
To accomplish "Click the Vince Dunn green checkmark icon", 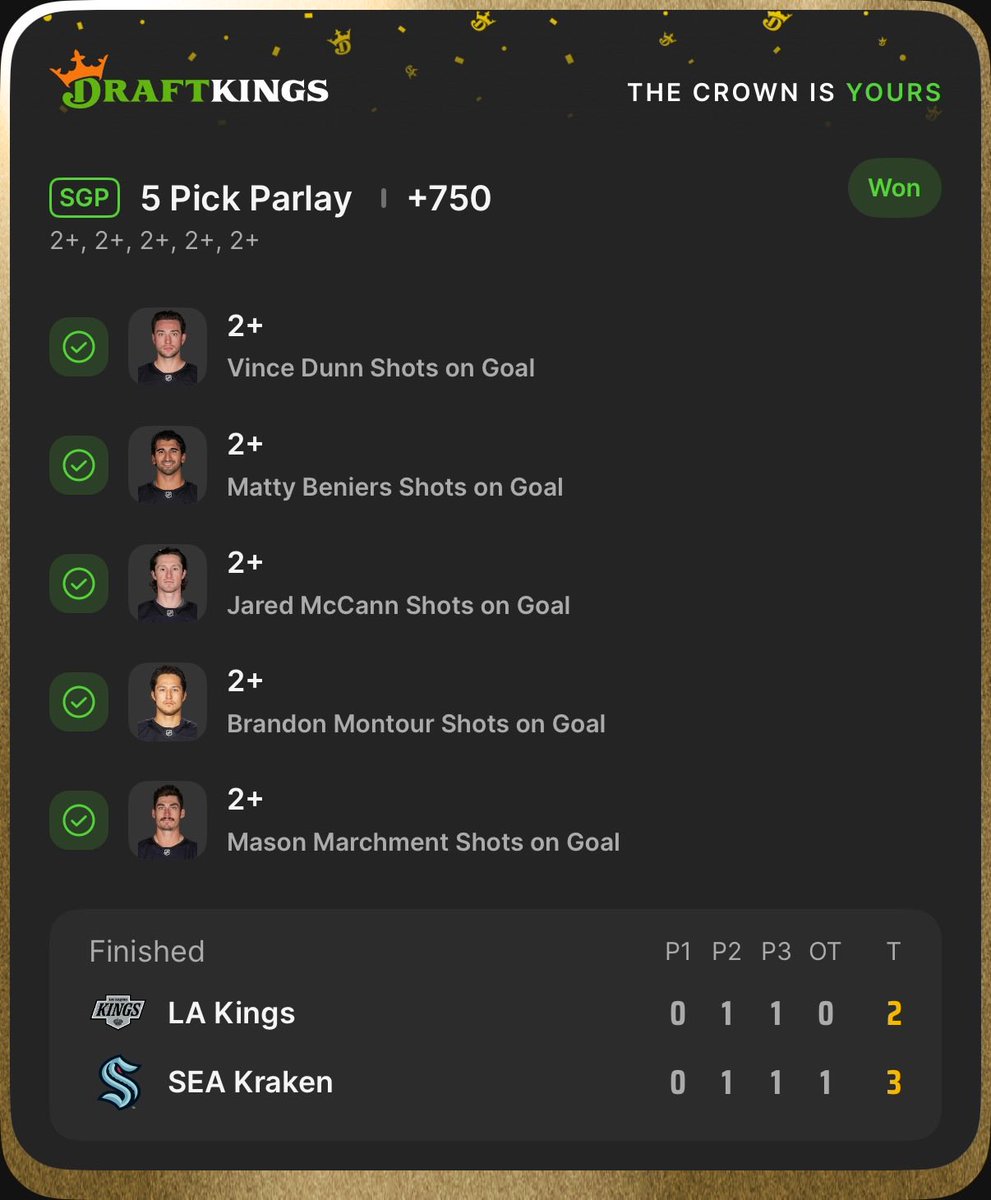I will point(79,347).
